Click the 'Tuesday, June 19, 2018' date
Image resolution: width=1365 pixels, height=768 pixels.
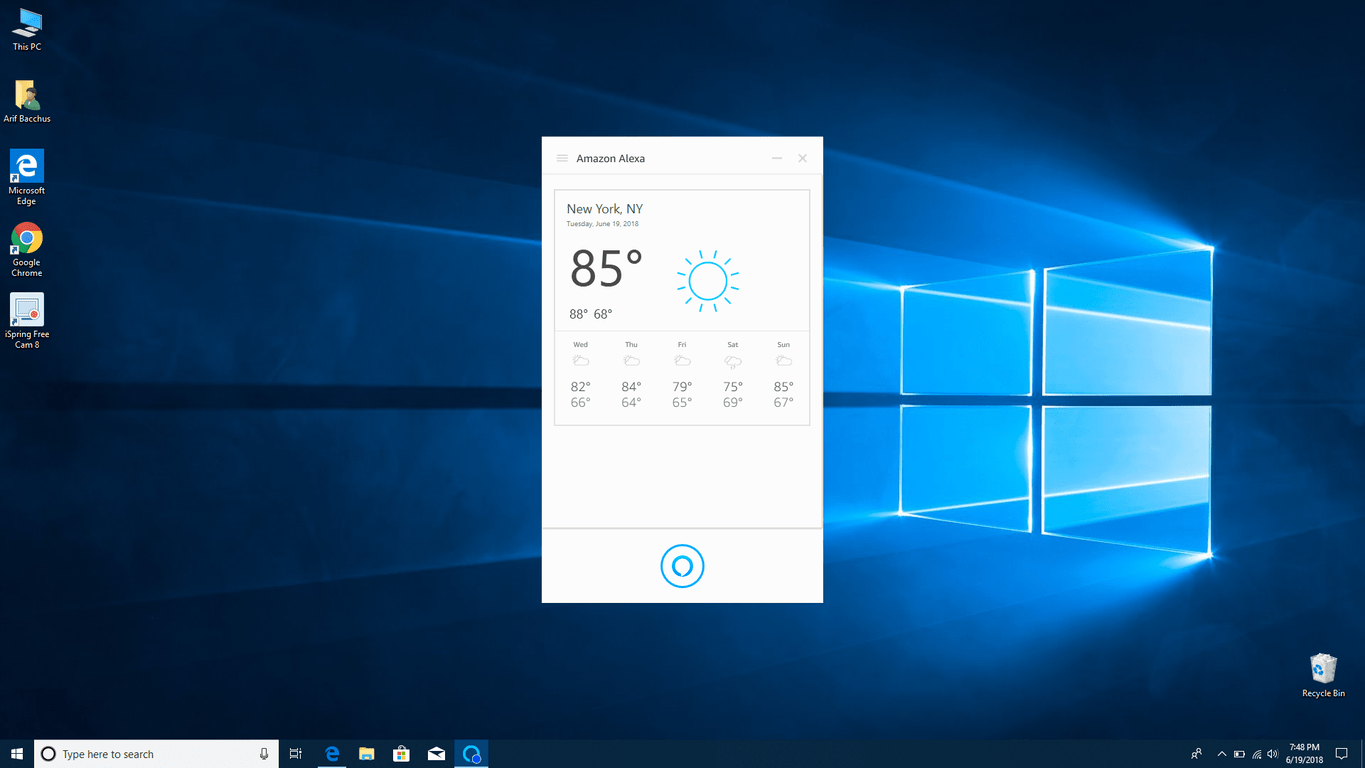coord(603,224)
